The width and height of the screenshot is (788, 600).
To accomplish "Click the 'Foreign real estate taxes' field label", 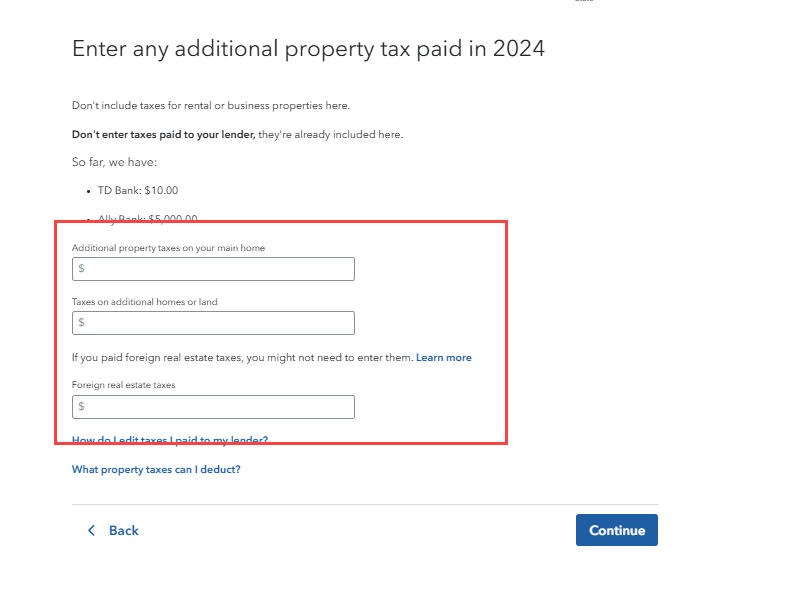I will tap(123, 384).
